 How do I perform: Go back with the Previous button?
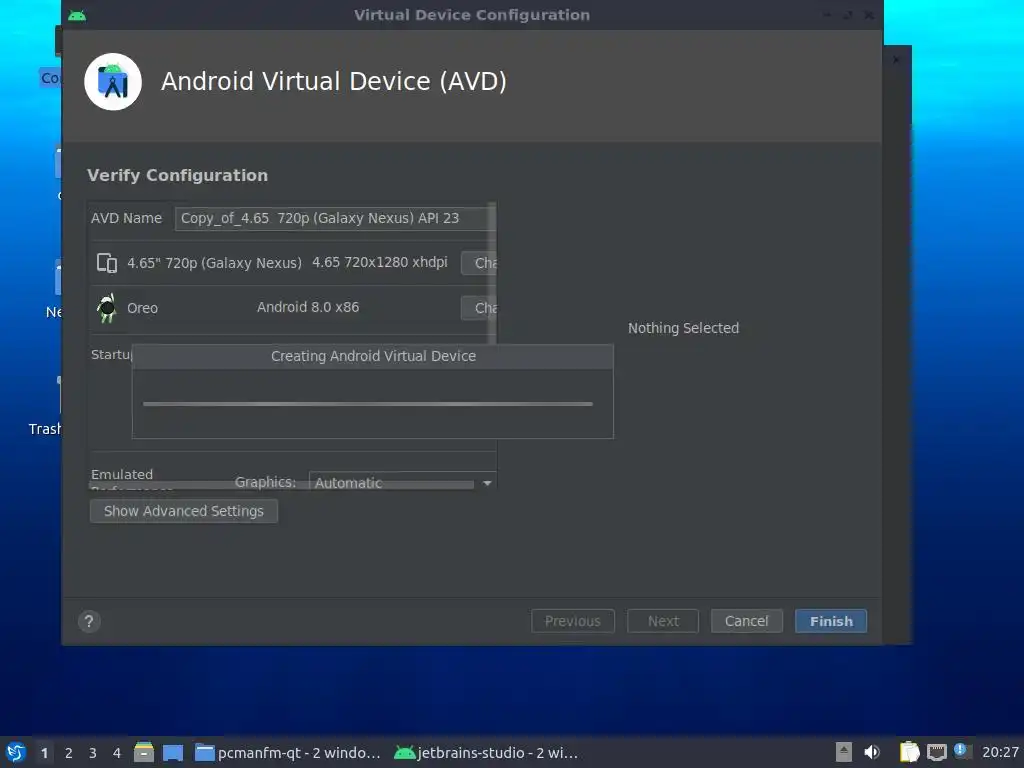[x=573, y=621]
